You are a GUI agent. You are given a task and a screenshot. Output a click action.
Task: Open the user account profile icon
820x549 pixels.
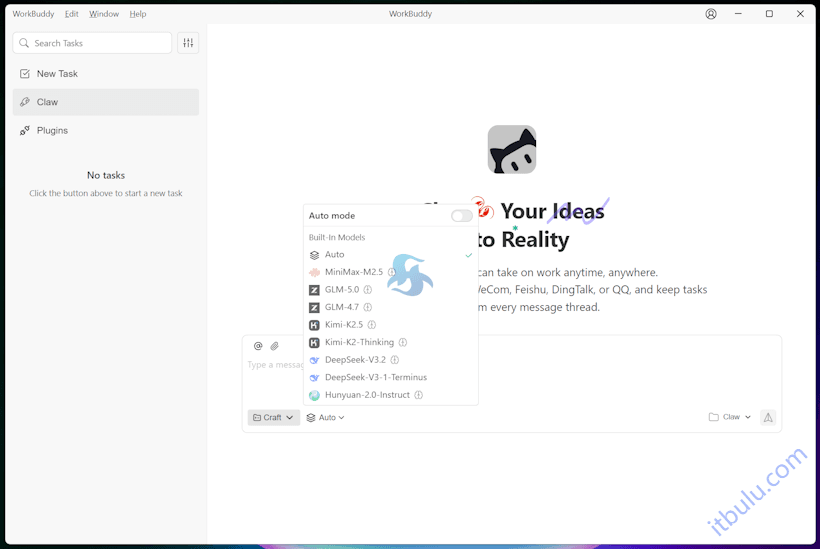coord(711,14)
